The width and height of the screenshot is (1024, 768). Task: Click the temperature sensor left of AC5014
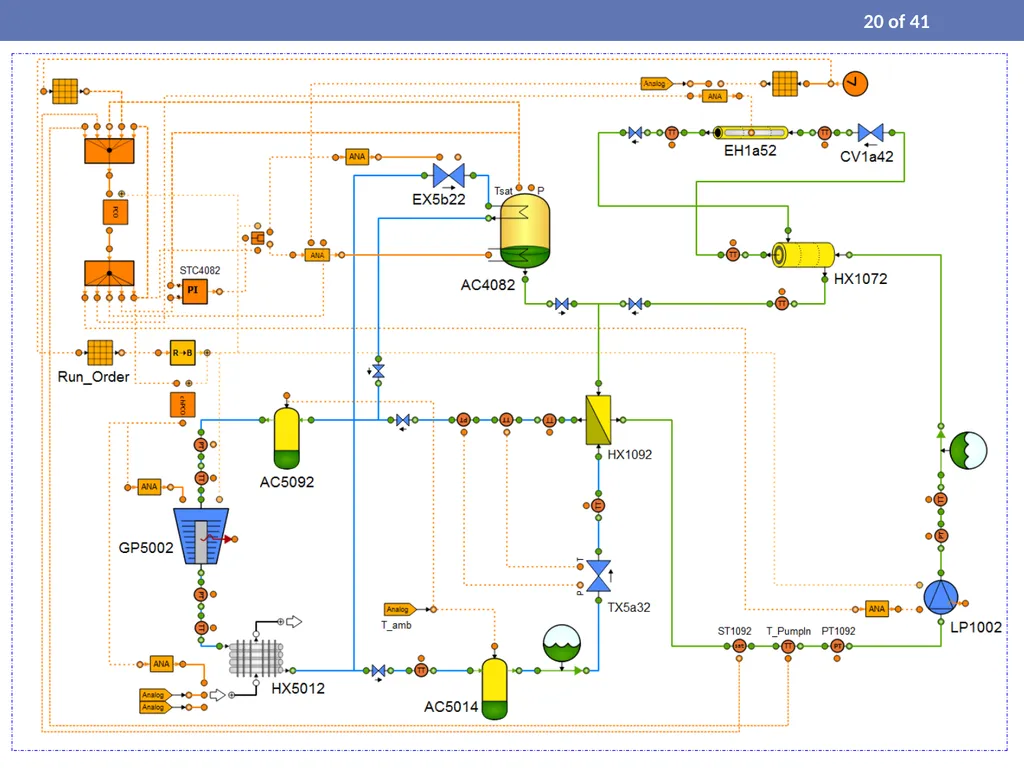pyautogui.click(x=421, y=671)
